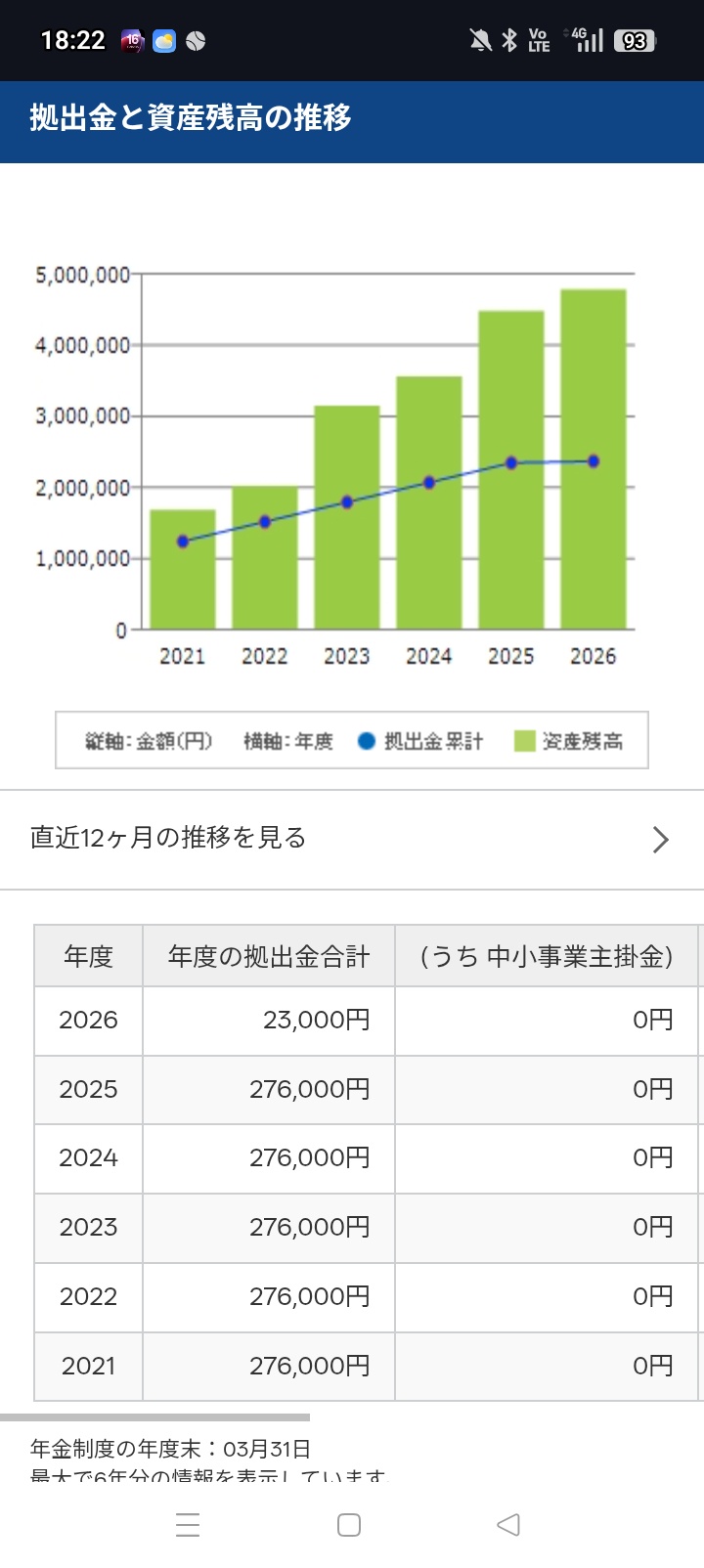The image size is (704, 1568).
Task: Tap the Android back navigation icon
Action: coord(507,1524)
